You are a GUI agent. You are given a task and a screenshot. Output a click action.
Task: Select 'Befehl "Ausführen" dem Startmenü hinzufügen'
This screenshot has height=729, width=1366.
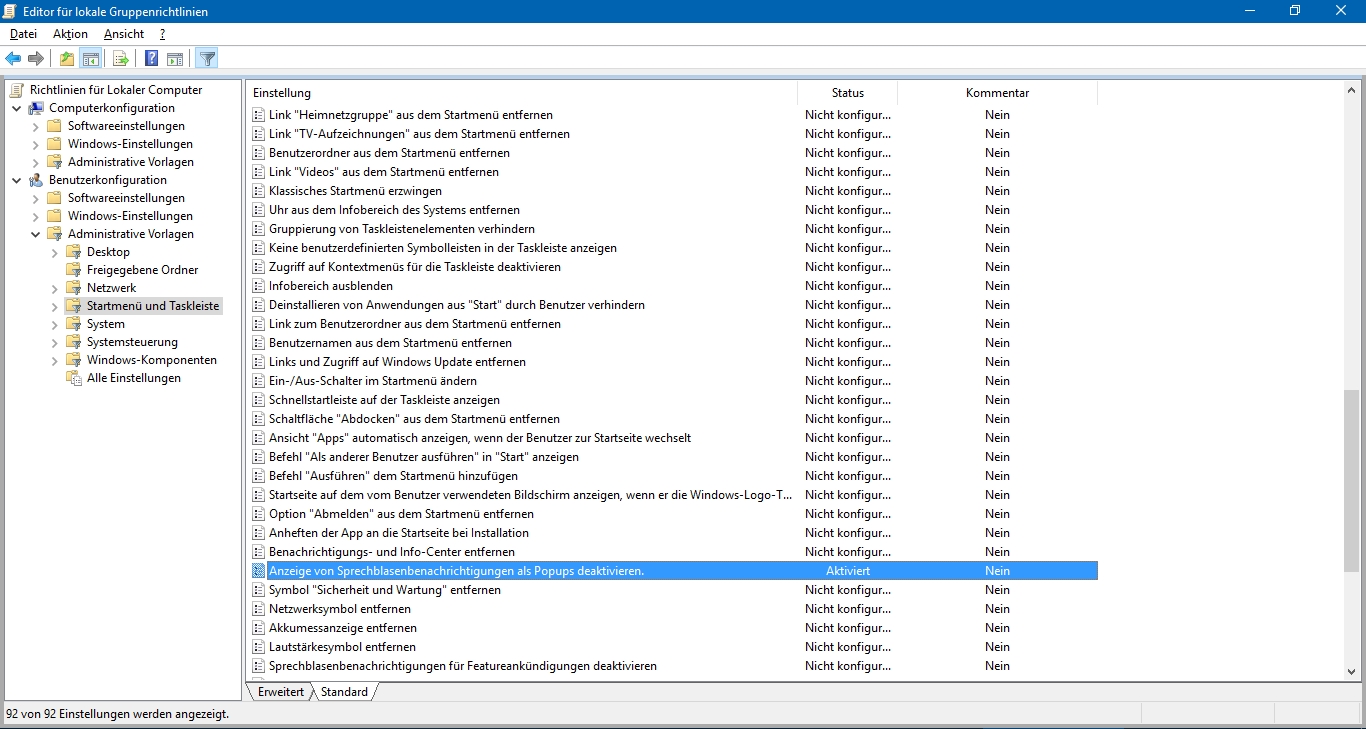[x=393, y=476]
